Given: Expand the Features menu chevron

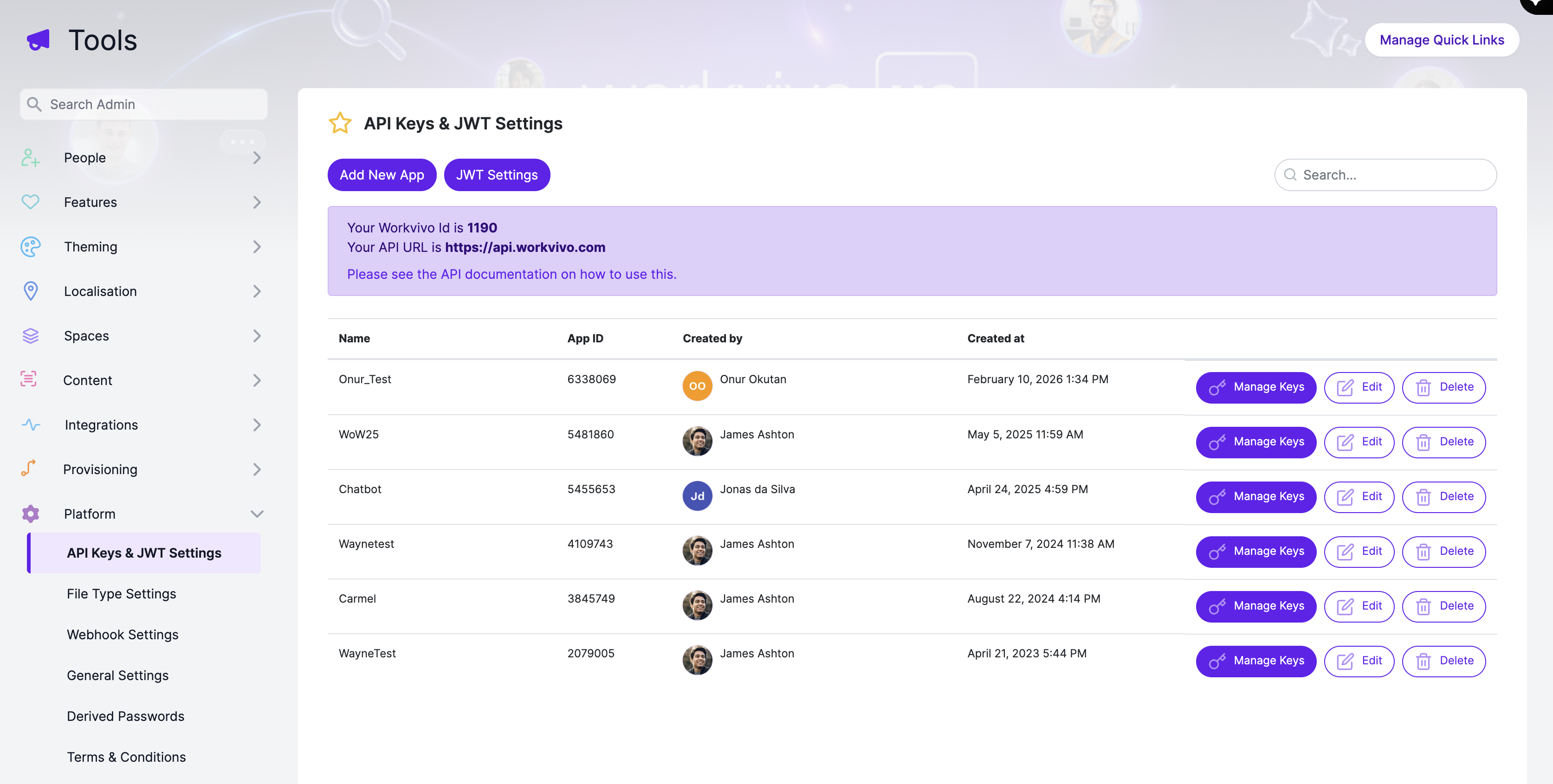Looking at the screenshot, I should 257,202.
